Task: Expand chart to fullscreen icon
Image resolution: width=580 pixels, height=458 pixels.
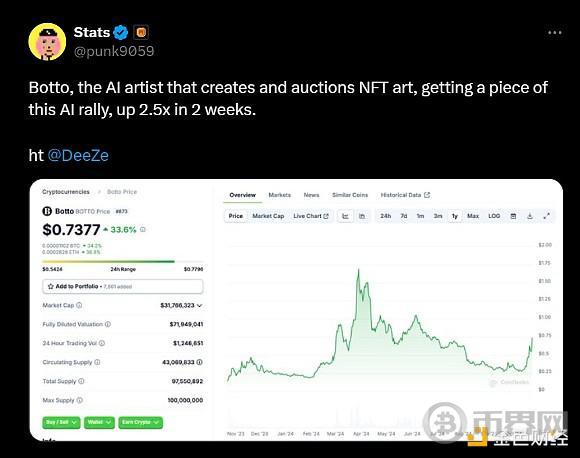Action: pos(546,216)
